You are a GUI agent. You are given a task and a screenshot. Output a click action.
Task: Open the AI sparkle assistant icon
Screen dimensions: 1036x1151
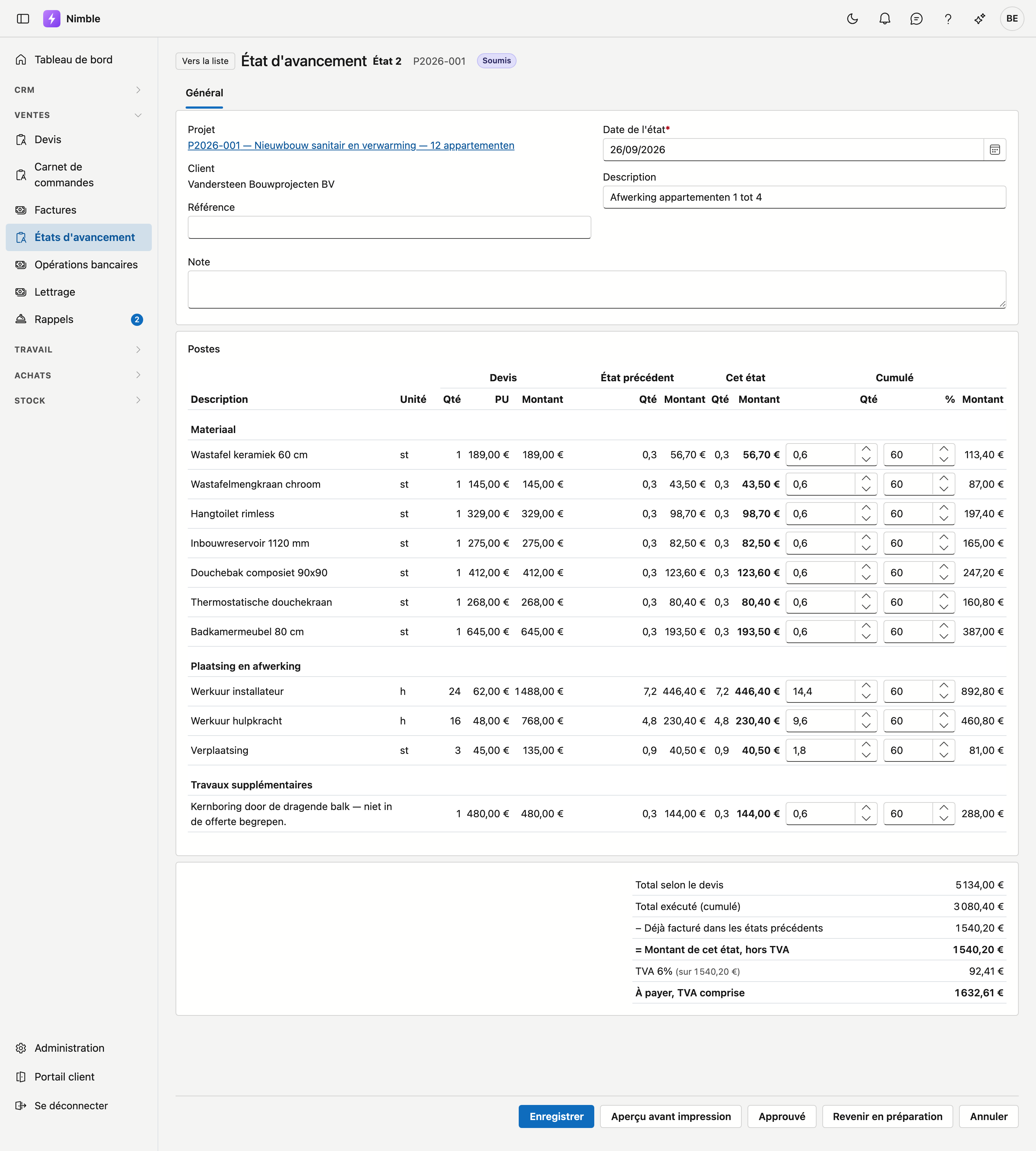tap(980, 19)
